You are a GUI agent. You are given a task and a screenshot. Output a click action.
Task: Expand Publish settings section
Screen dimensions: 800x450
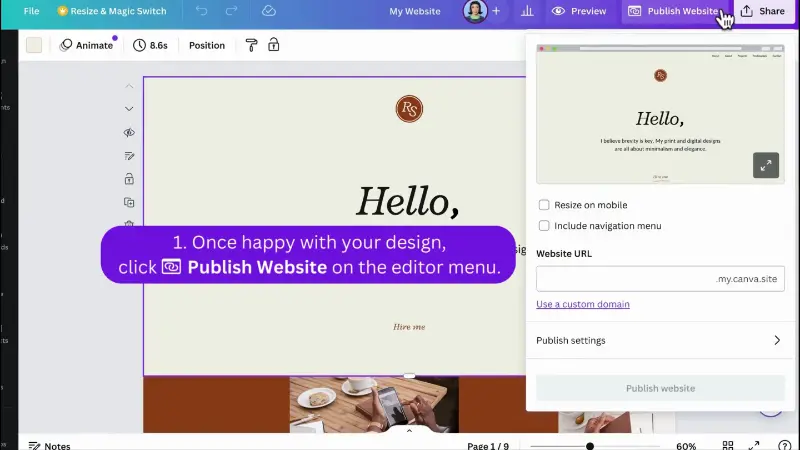[660, 340]
